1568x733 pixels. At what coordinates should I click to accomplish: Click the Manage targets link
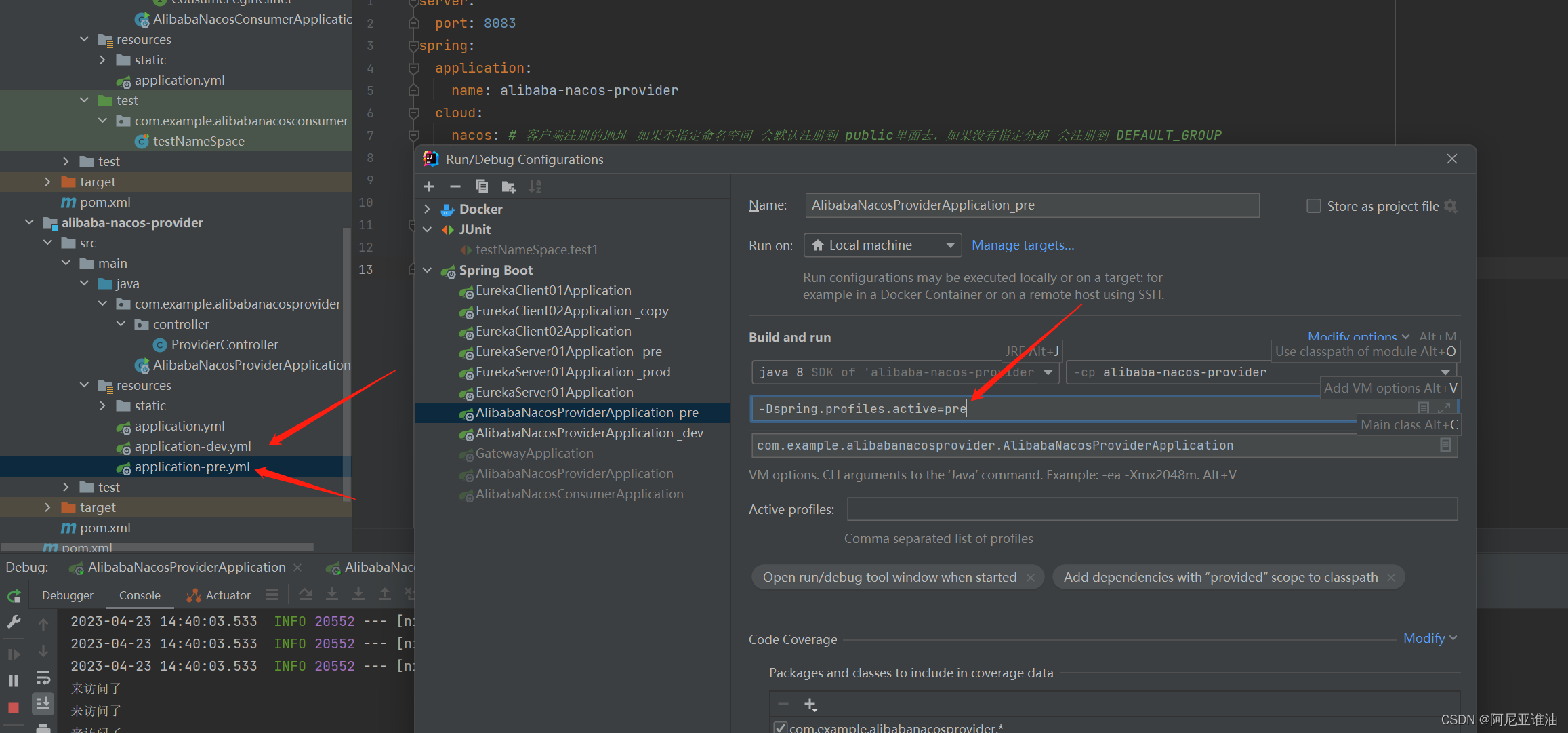(1023, 245)
